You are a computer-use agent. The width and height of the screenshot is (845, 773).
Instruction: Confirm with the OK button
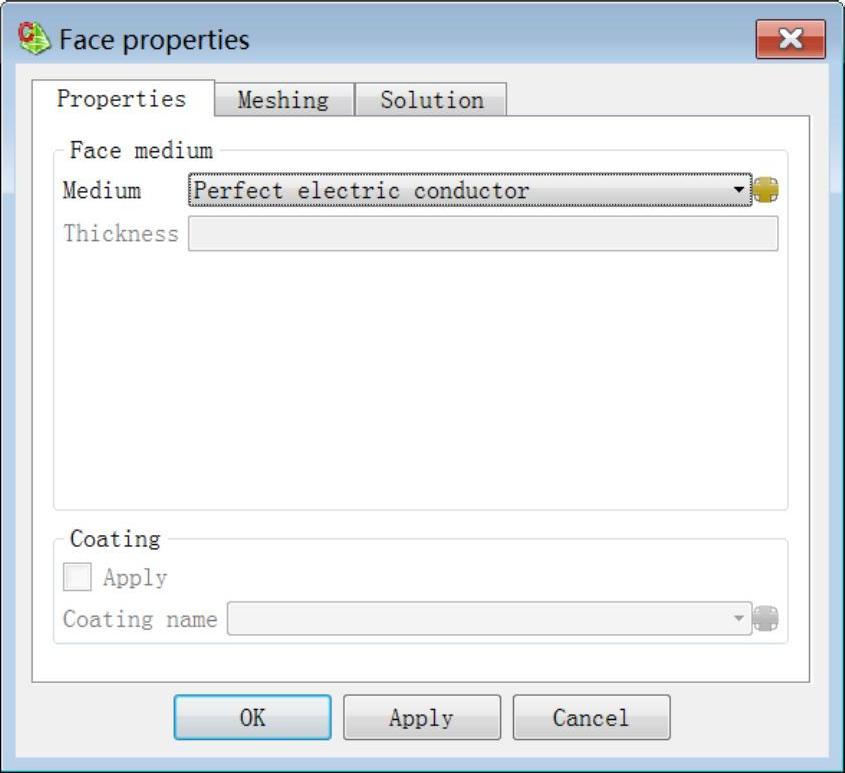point(252,717)
